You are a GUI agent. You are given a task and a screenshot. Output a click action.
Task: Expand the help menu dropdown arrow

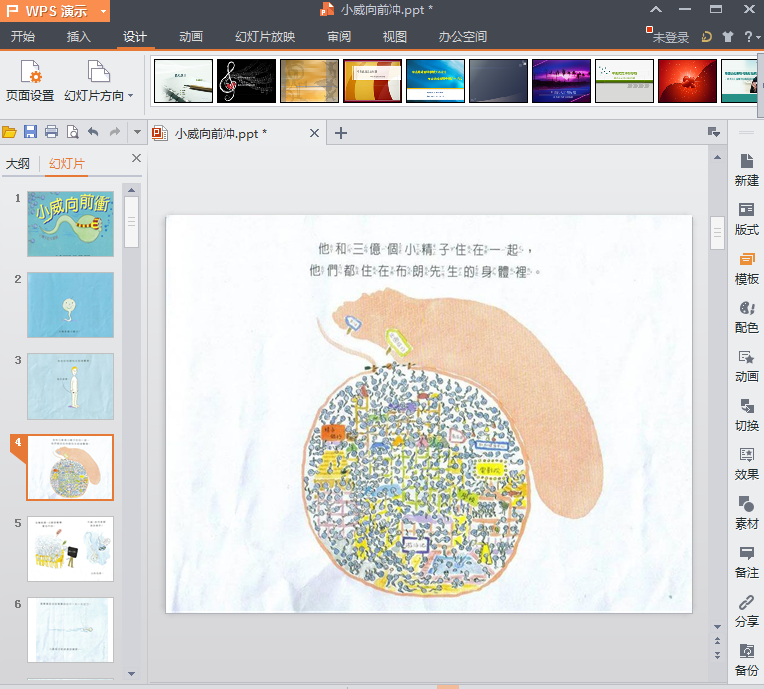pos(758,37)
